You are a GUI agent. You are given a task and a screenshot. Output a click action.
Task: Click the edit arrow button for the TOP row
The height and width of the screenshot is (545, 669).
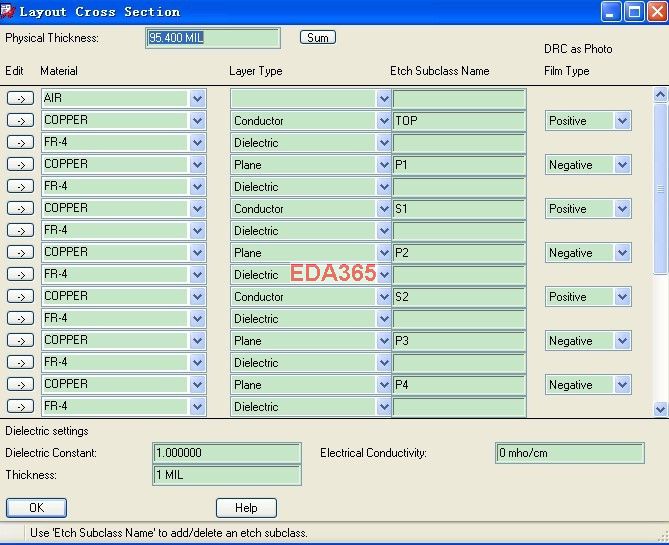(20, 121)
